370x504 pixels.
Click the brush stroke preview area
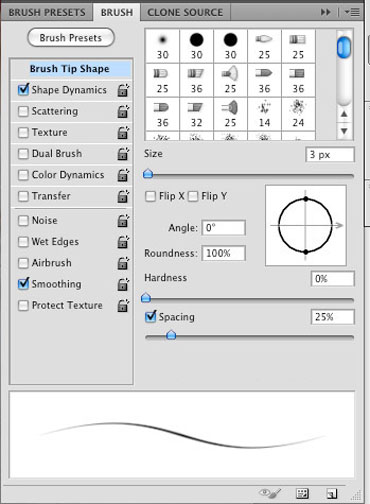[x=182, y=435]
